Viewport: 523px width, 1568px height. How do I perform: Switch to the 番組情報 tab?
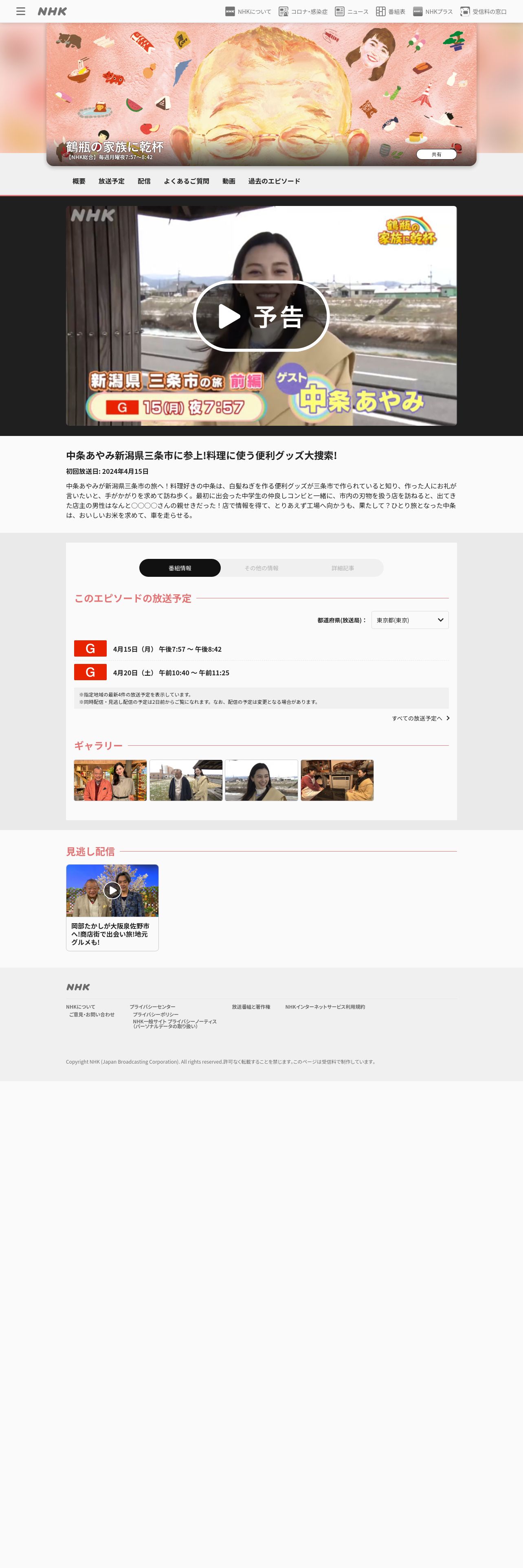click(180, 568)
